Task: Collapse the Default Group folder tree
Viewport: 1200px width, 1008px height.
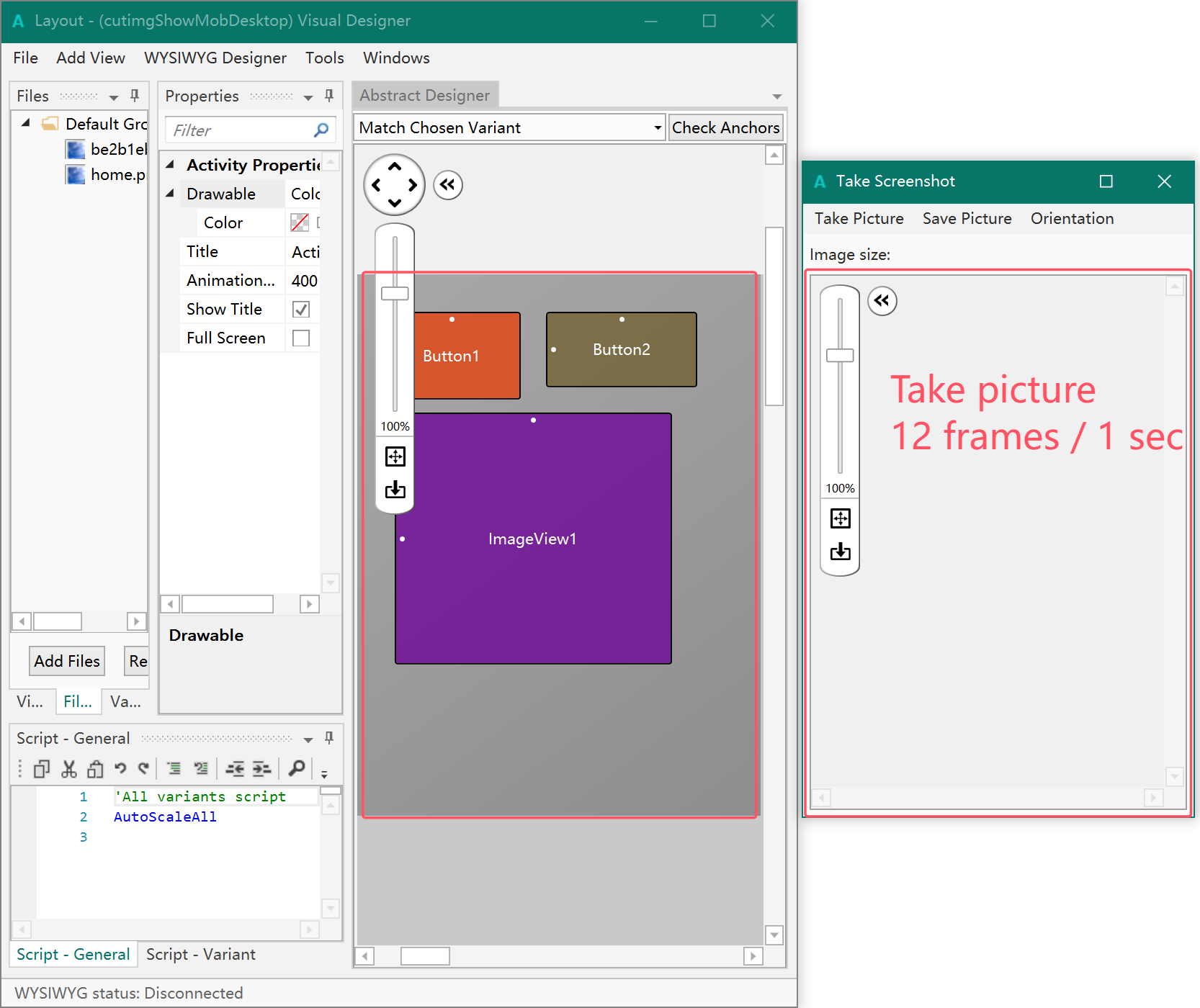Action: point(26,123)
